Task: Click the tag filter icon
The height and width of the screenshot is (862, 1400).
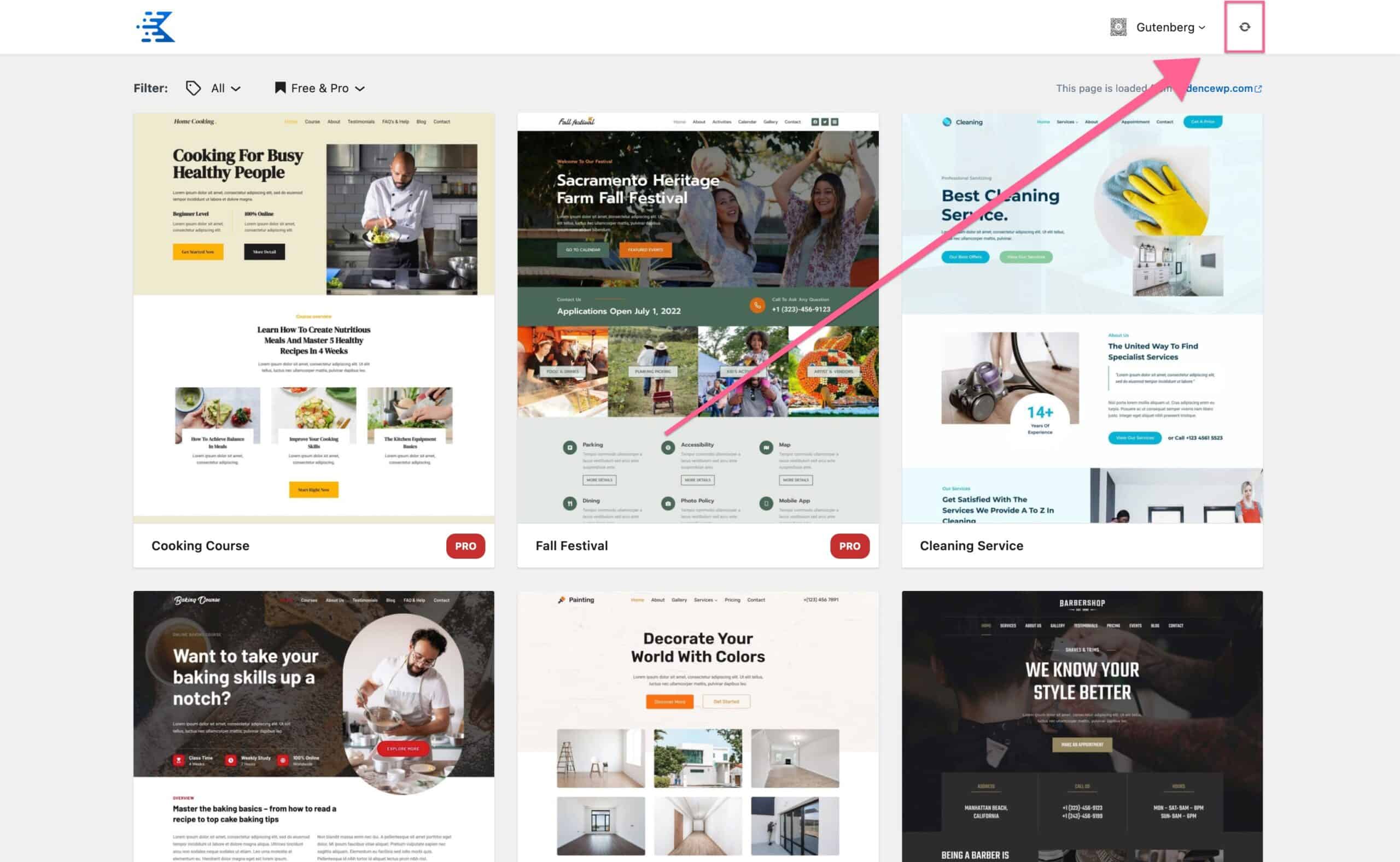Action: [x=193, y=88]
